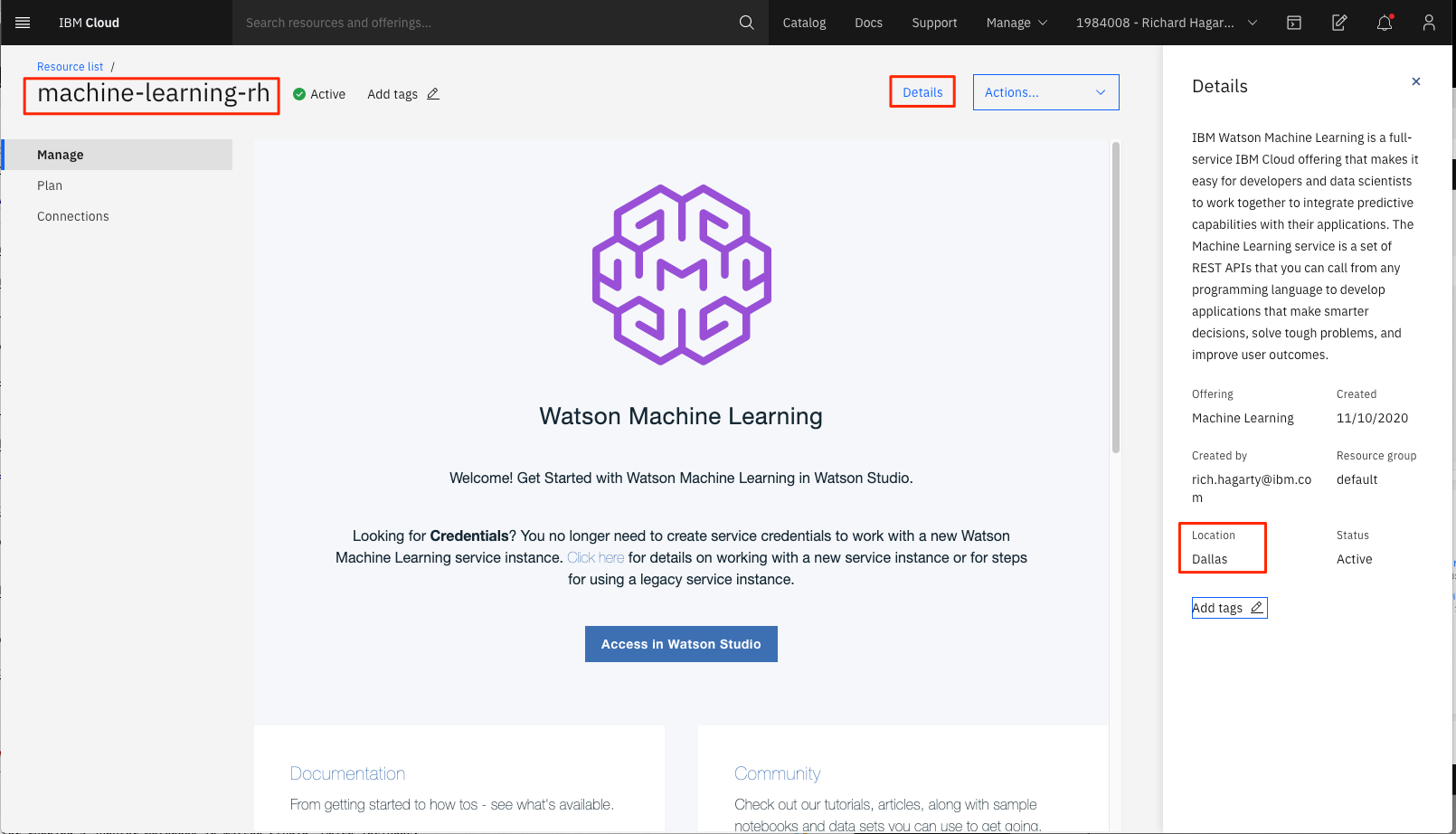Viewport: 1456px width, 834px height.
Task: Open the hamburger navigation menu
Action: 23,23
